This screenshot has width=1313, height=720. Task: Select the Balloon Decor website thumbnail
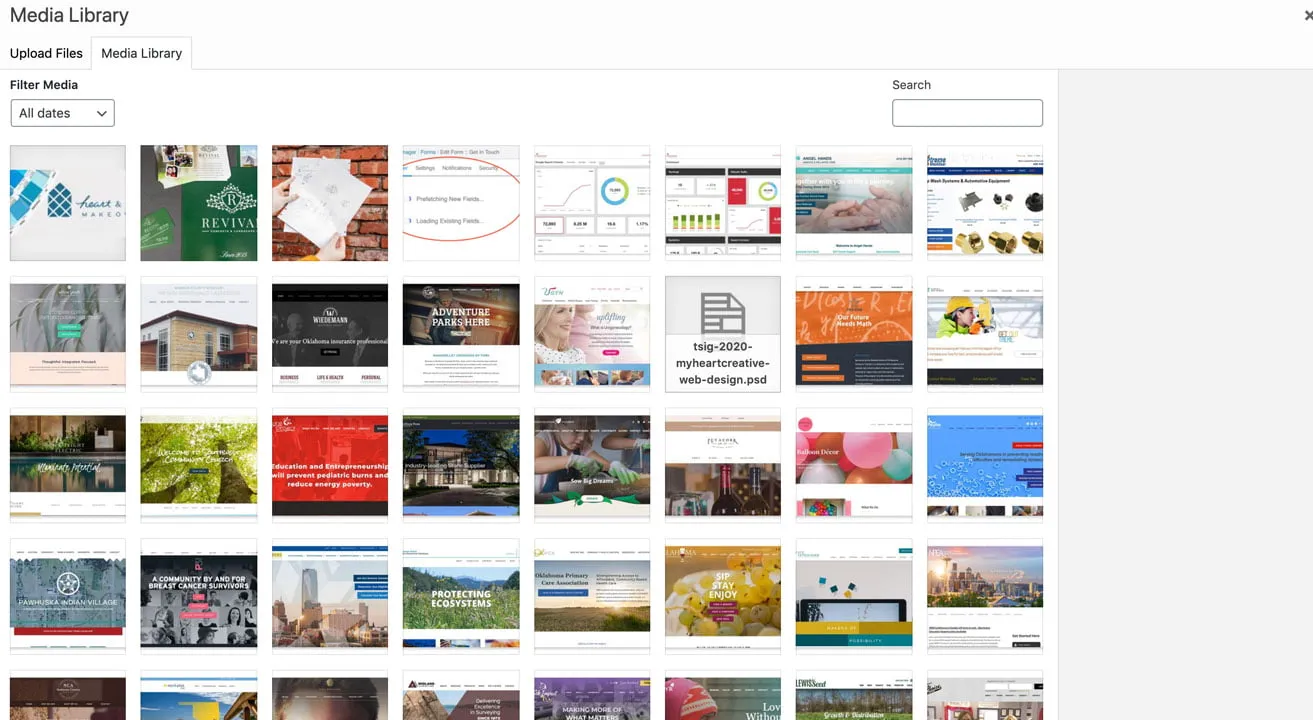tap(854, 465)
